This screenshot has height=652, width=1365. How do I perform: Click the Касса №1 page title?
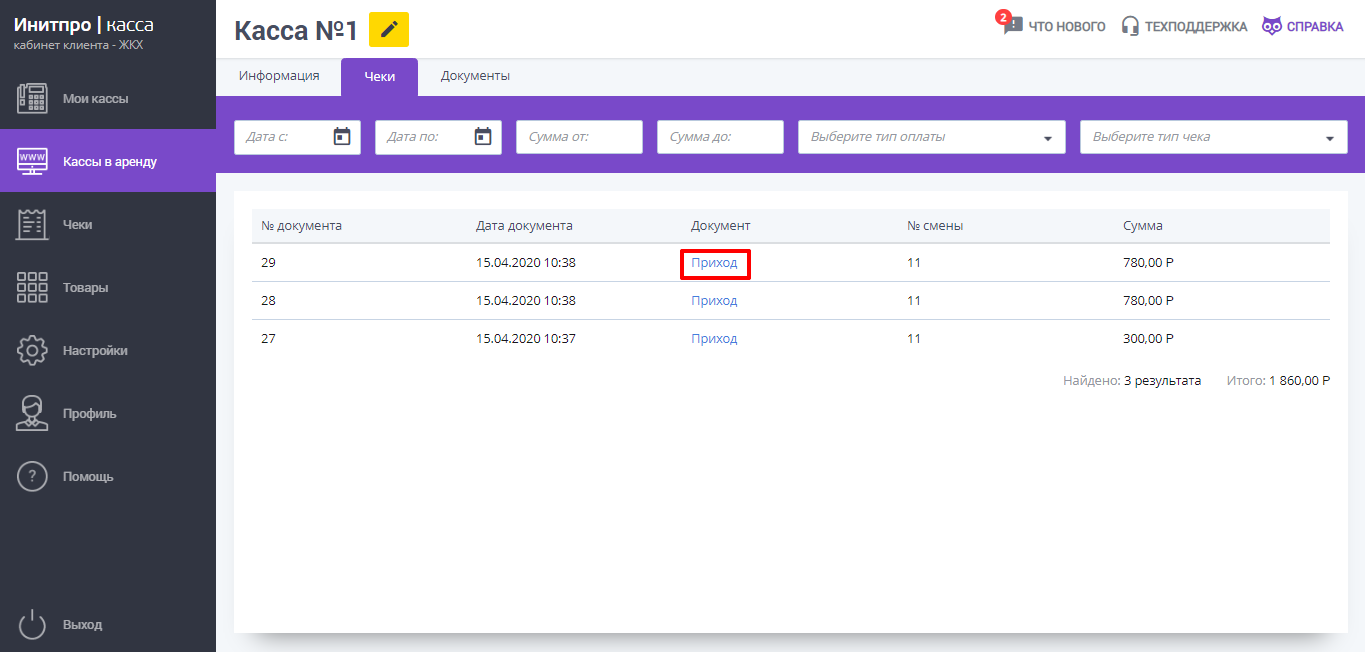(x=296, y=30)
